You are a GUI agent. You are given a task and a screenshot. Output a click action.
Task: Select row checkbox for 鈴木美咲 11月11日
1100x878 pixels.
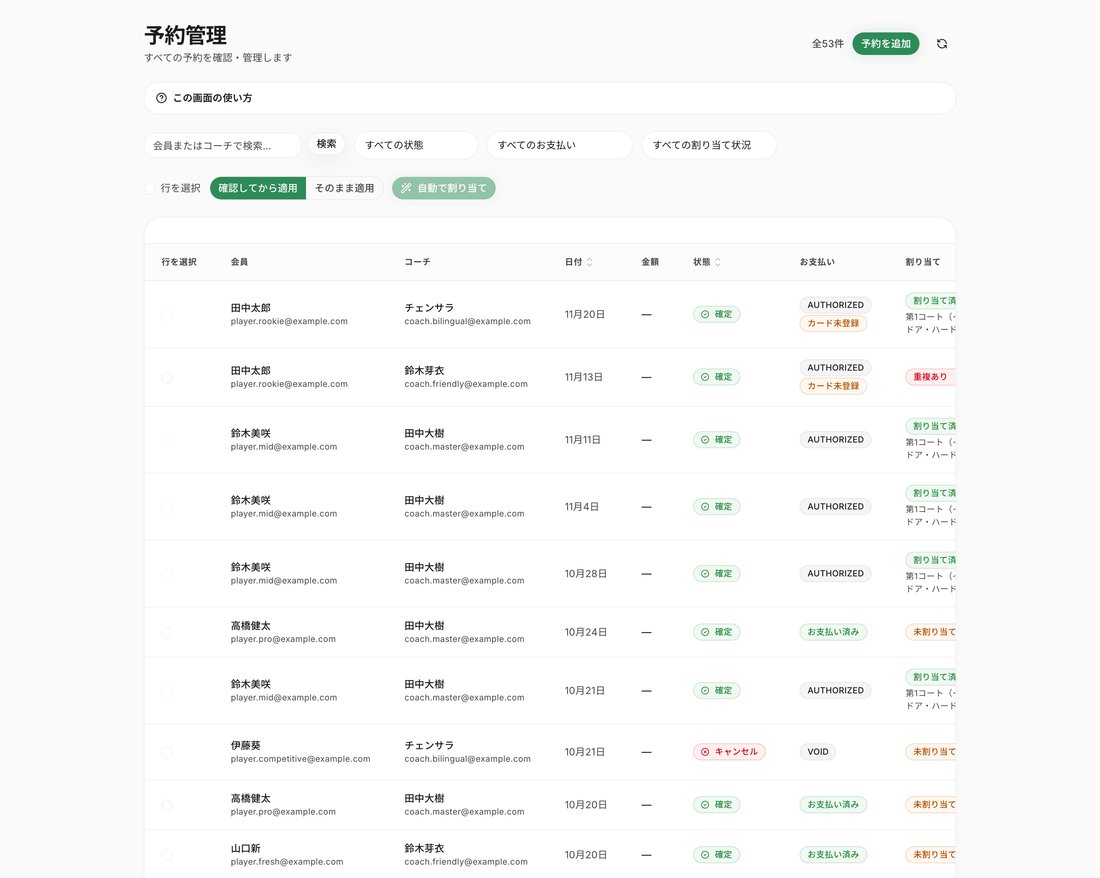coord(167,440)
